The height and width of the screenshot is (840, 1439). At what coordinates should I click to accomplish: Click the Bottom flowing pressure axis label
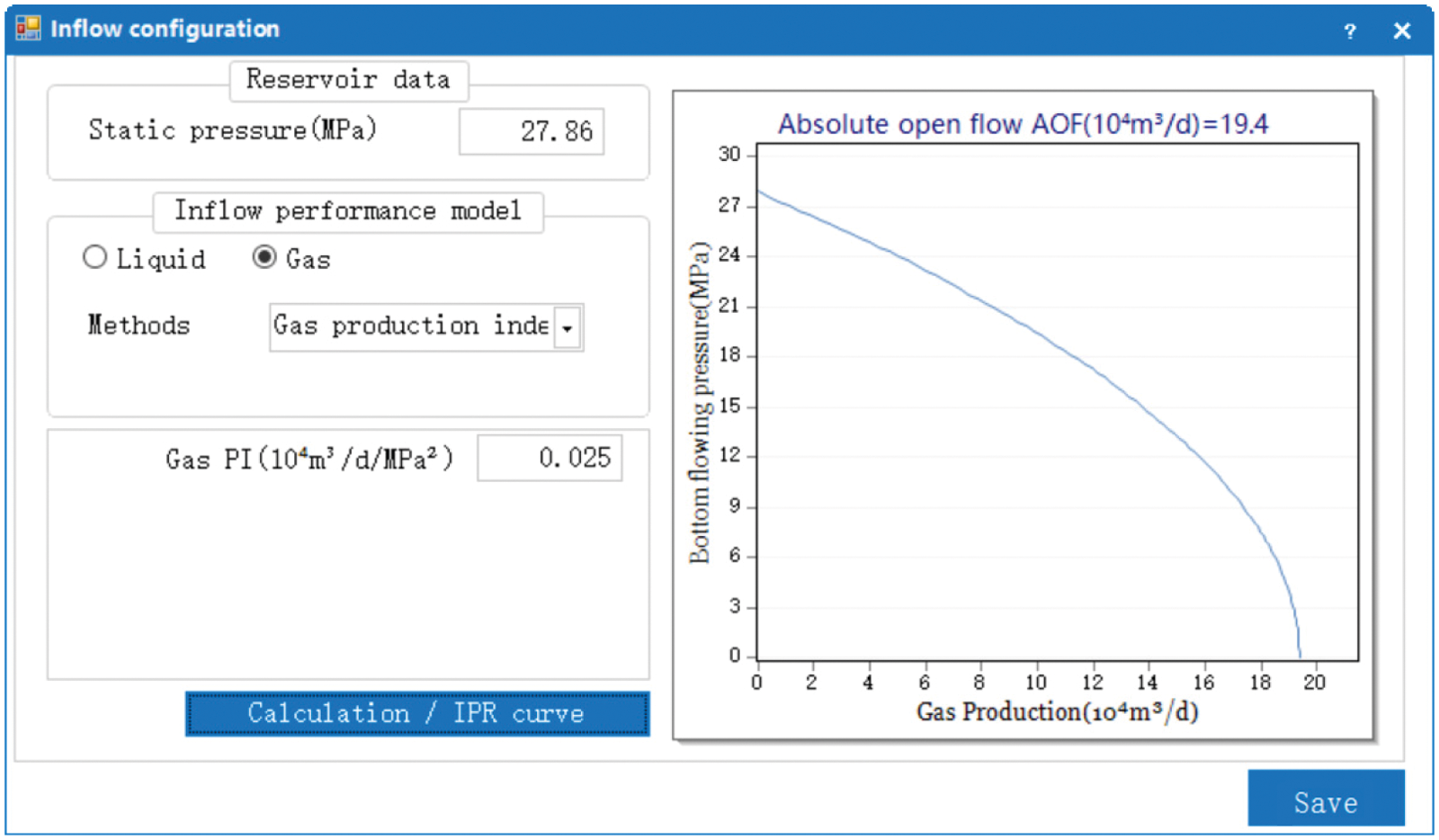click(x=700, y=403)
